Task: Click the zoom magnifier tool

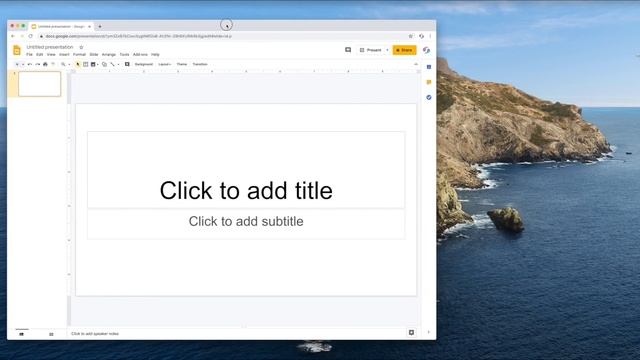Action: coord(63,64)
